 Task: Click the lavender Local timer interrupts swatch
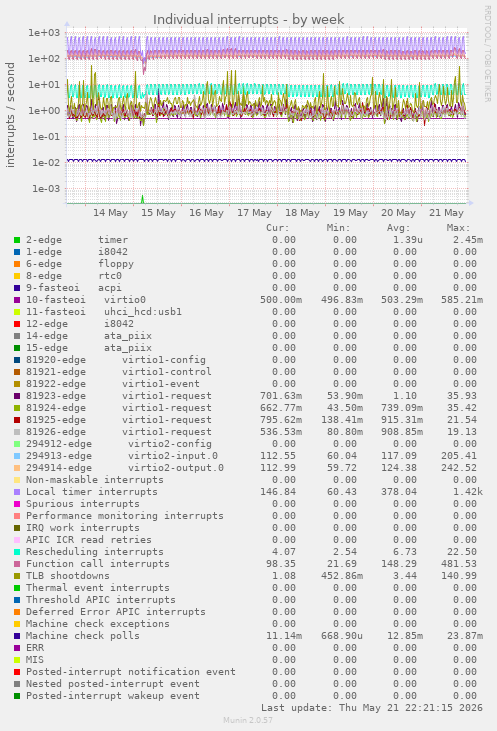click(17, 492)
